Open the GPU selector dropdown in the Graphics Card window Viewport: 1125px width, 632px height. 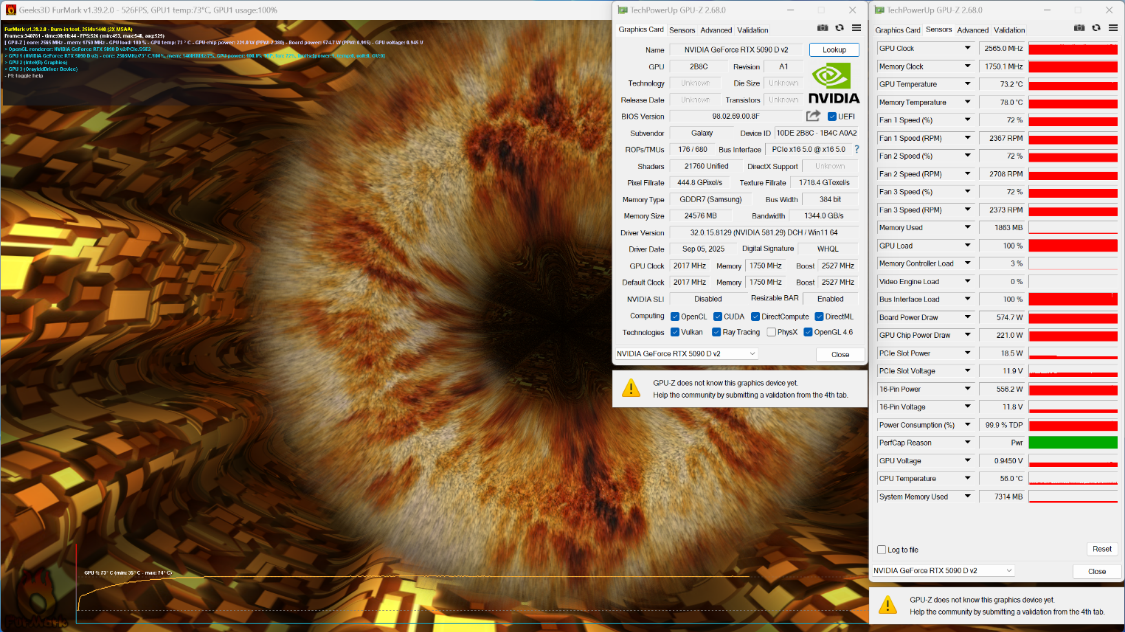[686, 354]
